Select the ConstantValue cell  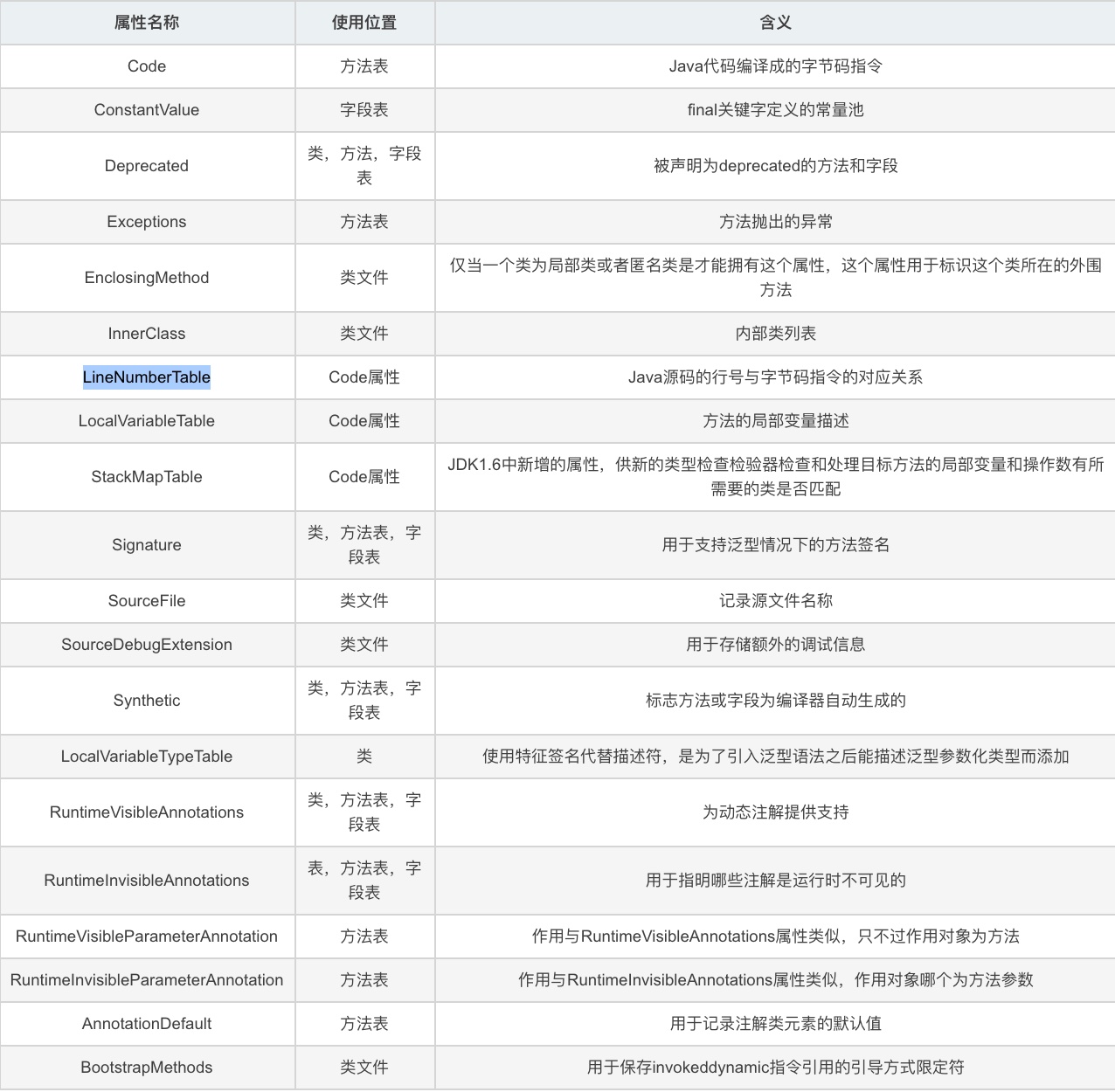click(147, 110)
